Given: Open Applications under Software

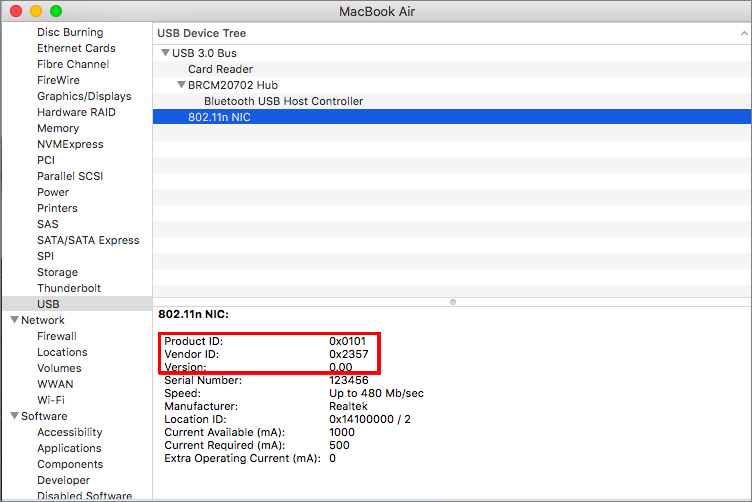Looking at the screenshot, I should click(x=69, y=448).
